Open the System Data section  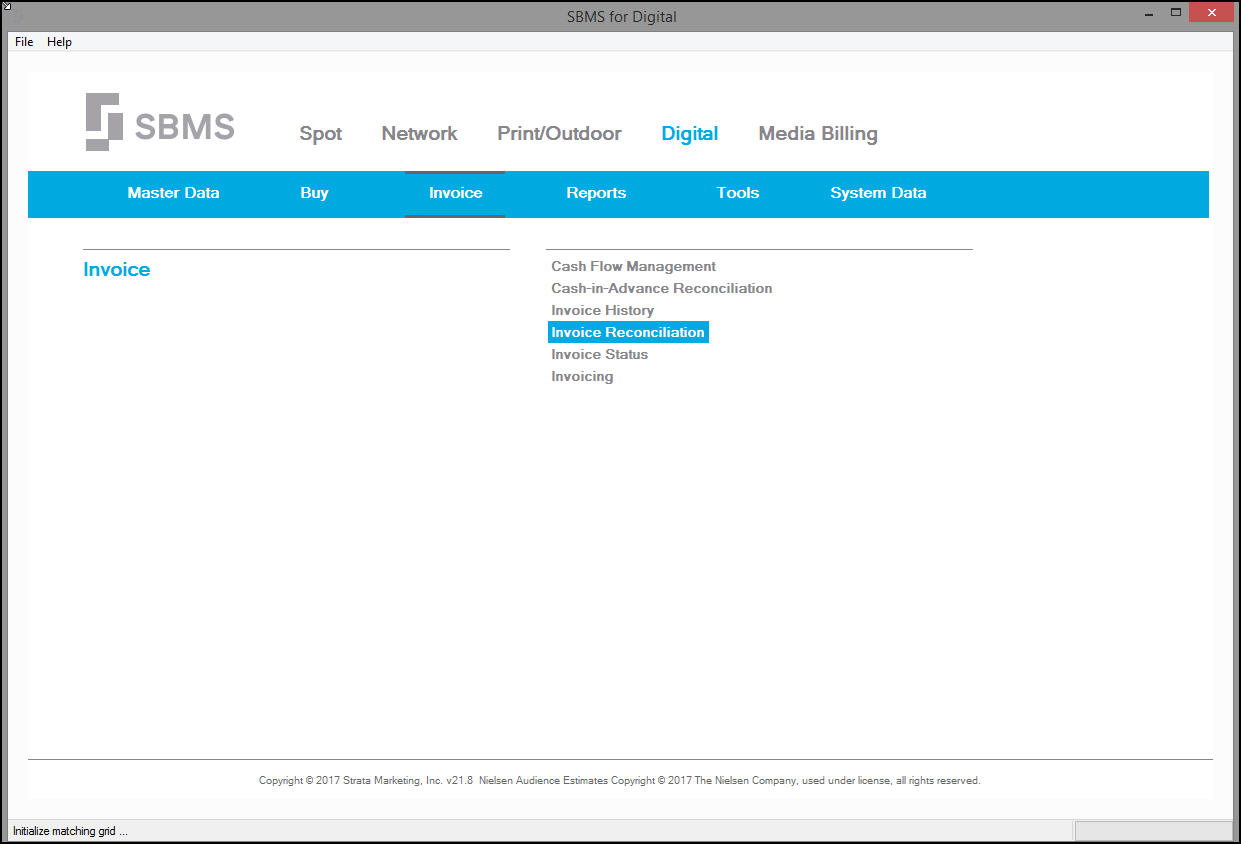(878, 193)
